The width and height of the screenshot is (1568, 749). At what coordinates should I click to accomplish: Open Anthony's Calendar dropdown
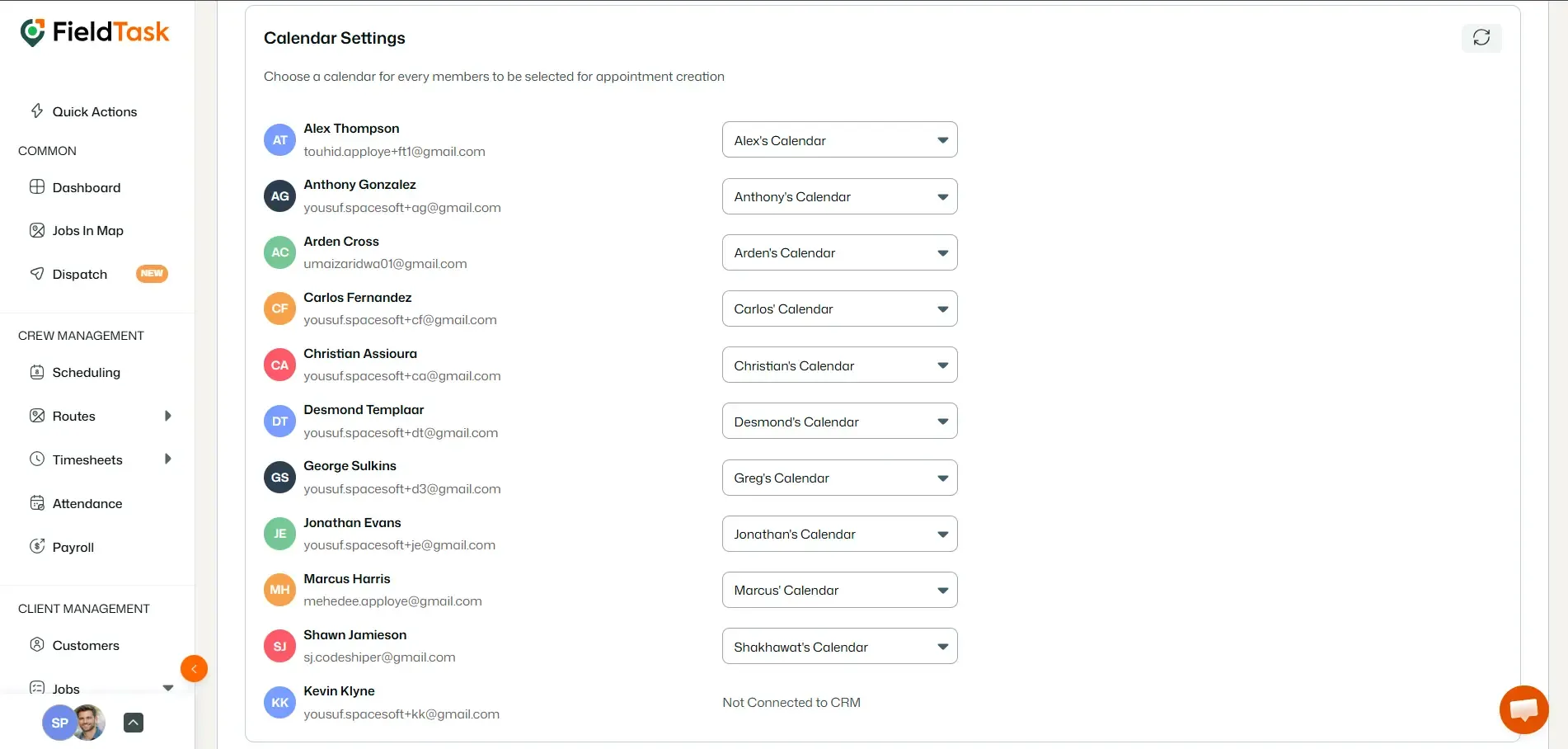click(839, 196)
